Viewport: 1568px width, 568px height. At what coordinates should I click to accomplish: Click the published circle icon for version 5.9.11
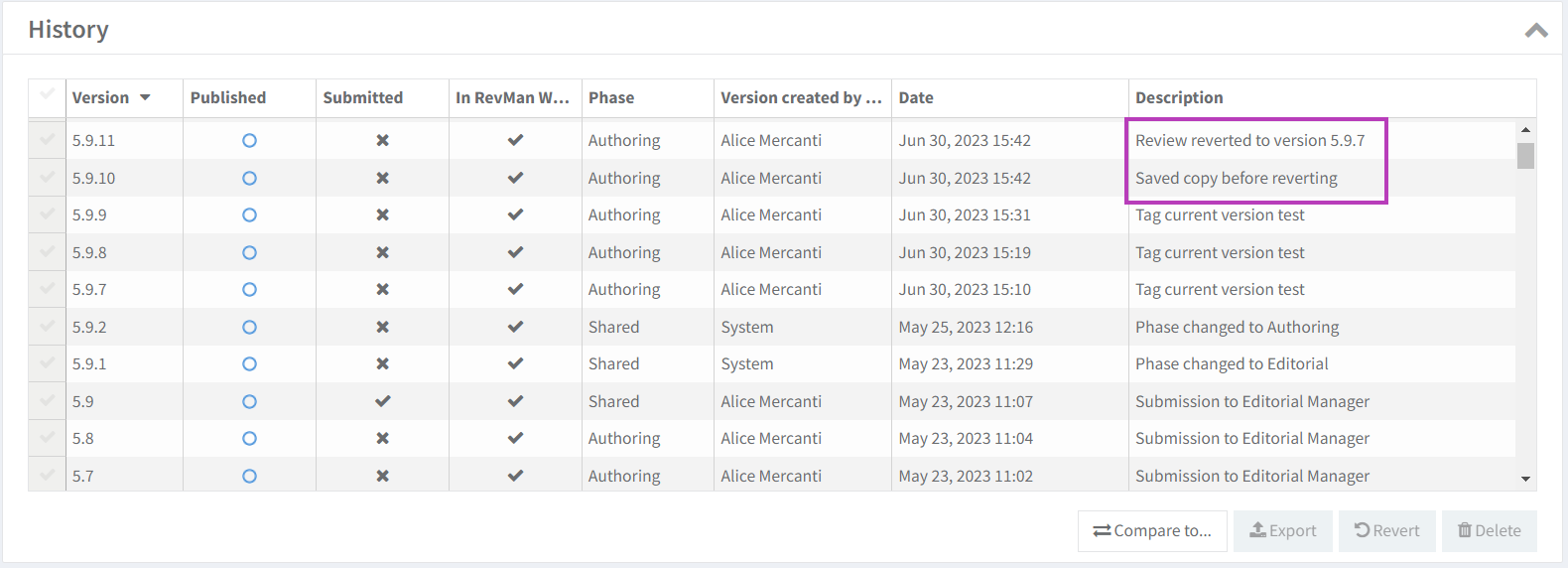point(249,141)
